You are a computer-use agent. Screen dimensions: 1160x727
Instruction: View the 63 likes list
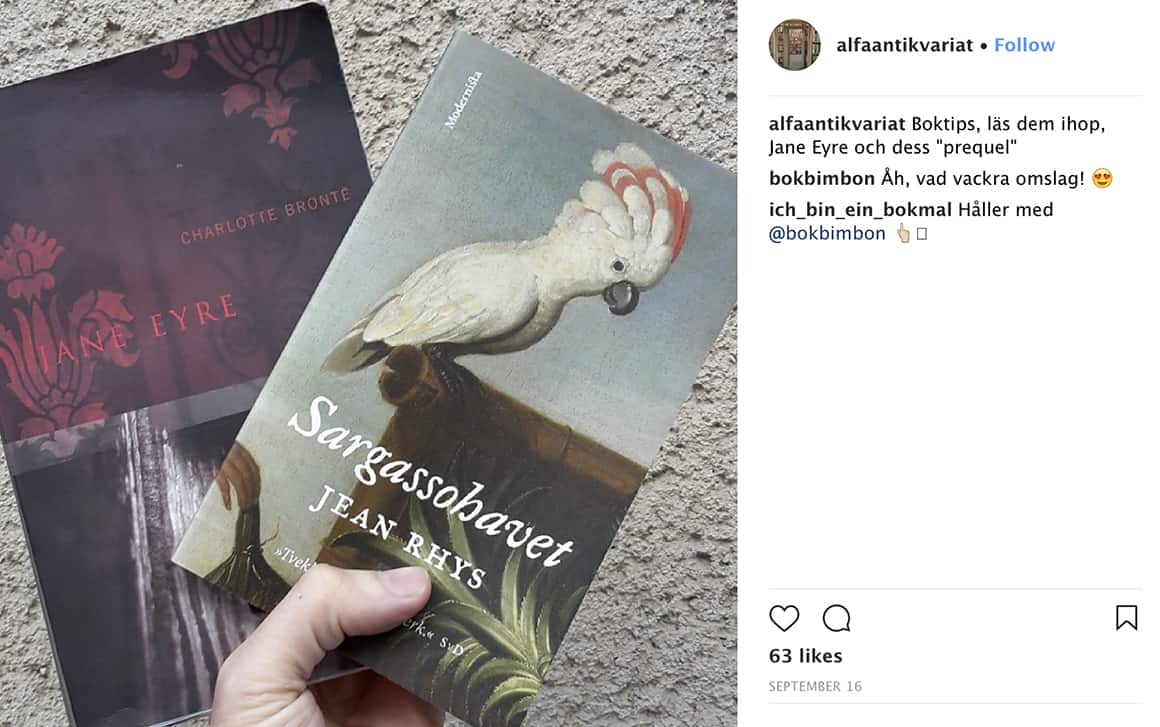point(806,656)
